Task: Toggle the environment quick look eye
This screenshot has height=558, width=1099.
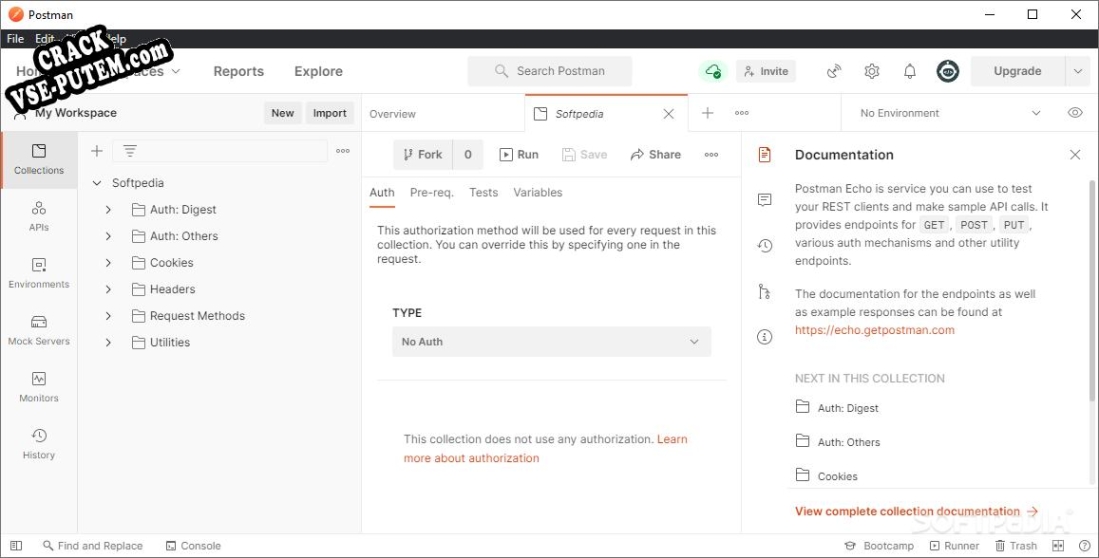Action: (1075, 113)
